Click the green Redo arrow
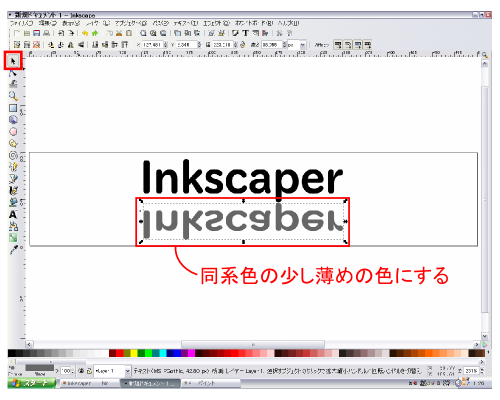The width and height of the screenshot is (500, 400). point(95,33)
